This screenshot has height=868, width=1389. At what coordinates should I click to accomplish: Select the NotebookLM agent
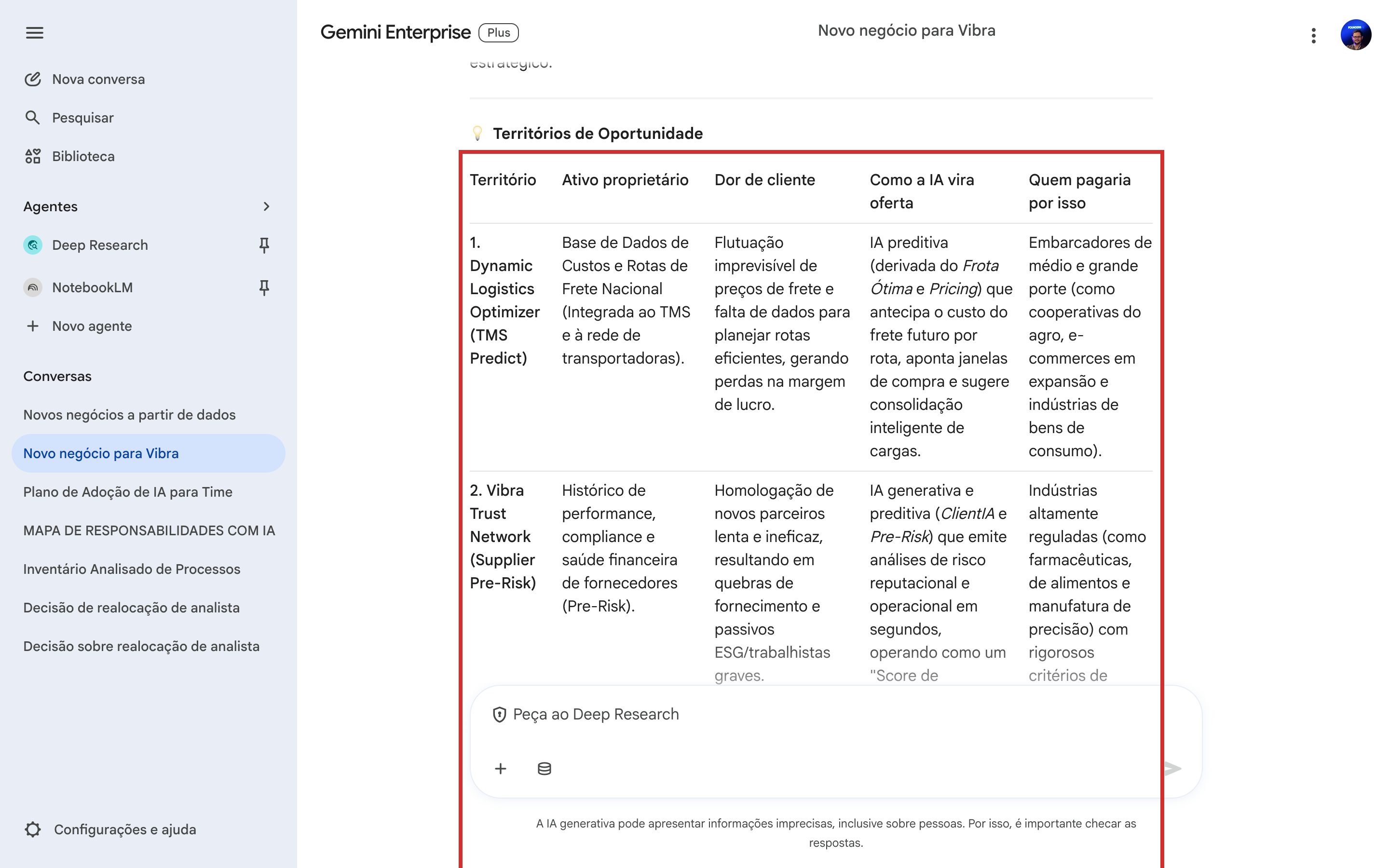point(92,287)
